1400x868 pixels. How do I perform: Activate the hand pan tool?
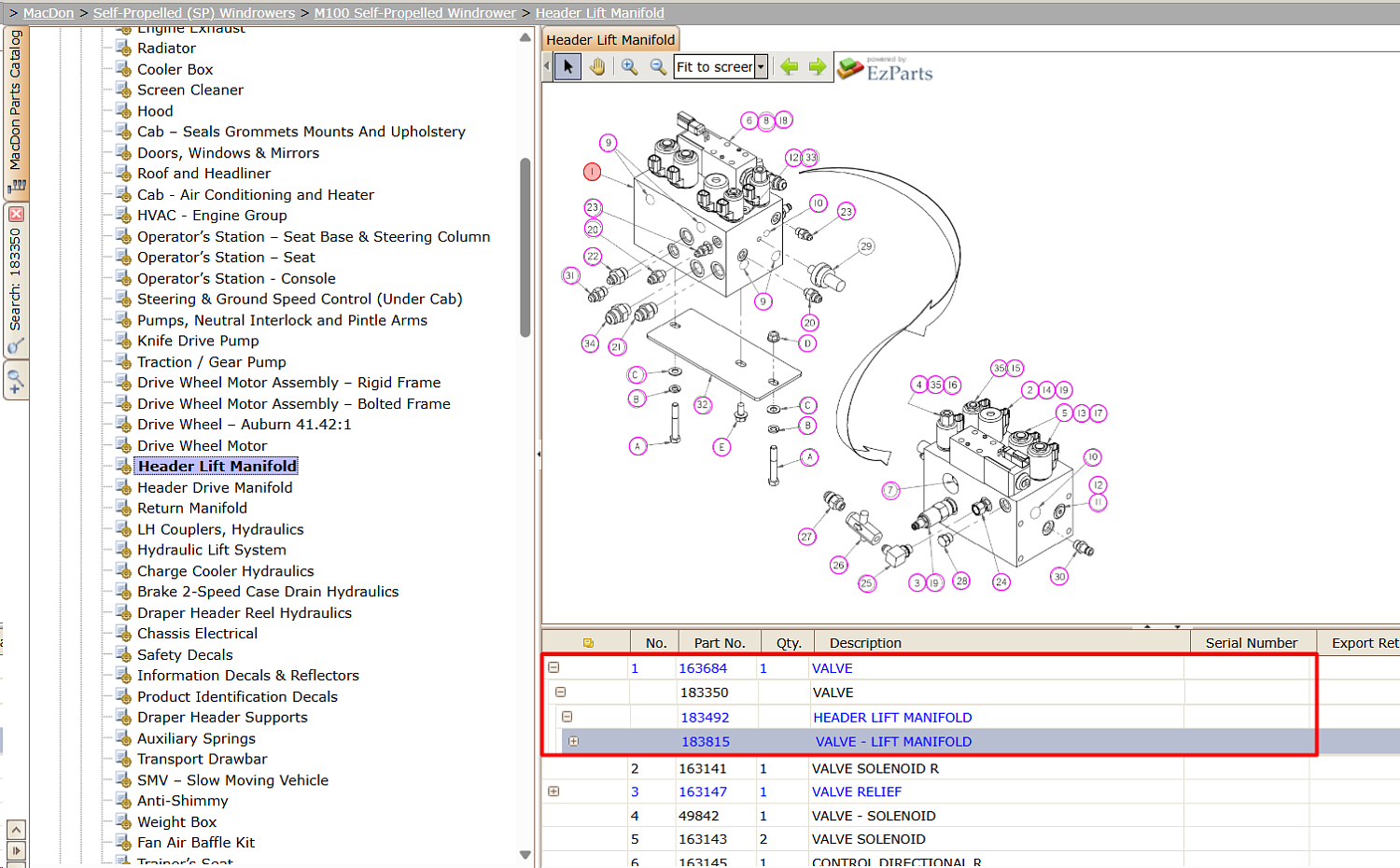[x=597, y=67]
